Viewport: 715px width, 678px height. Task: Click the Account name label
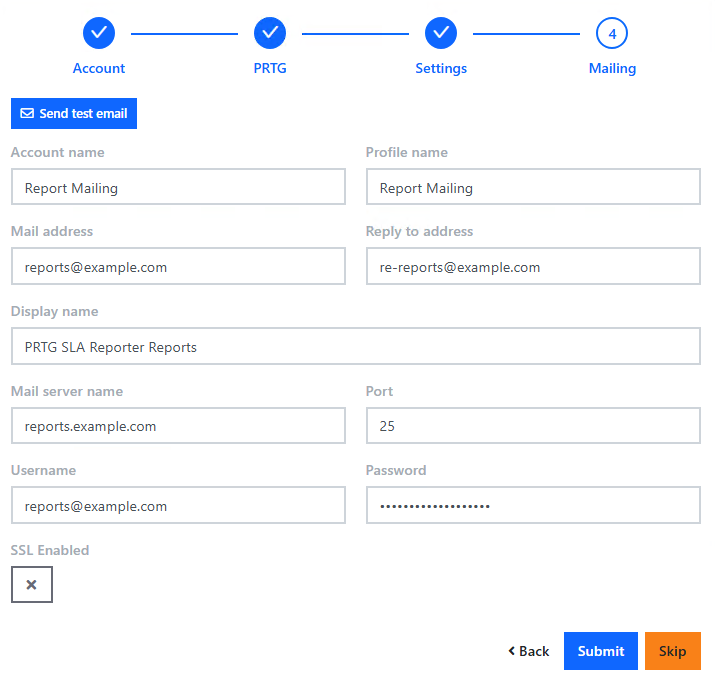57,152
